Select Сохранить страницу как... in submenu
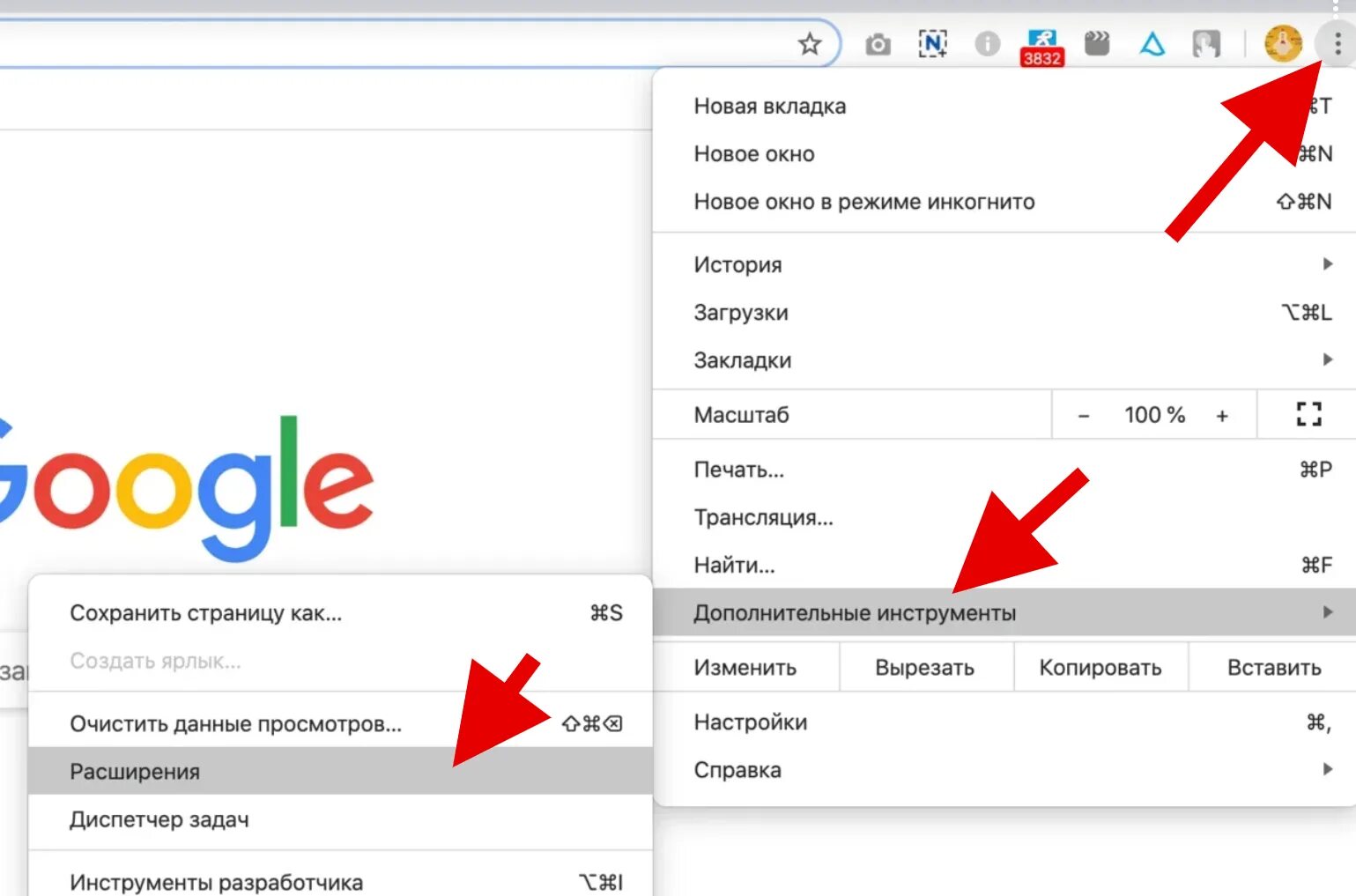1356x896 pixels. (x=340, y=613)
